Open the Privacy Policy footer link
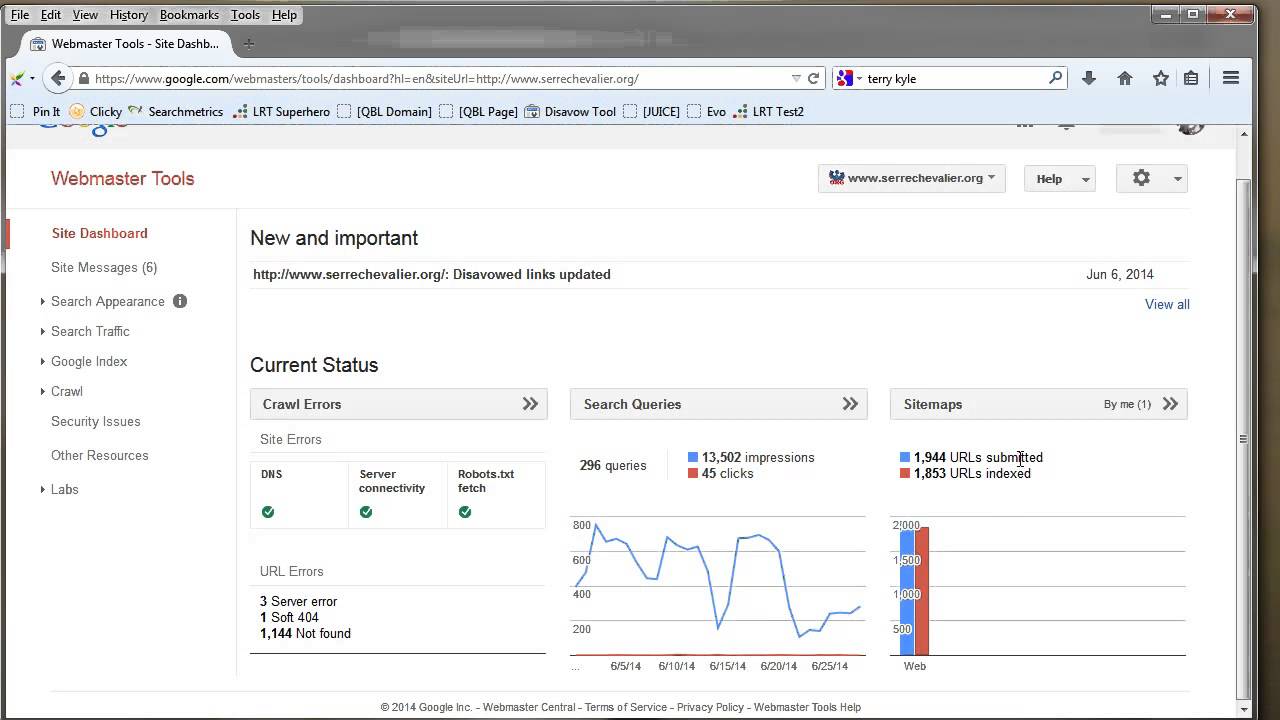Viewport: 1280px width, 720px height. tap(710, 707)
